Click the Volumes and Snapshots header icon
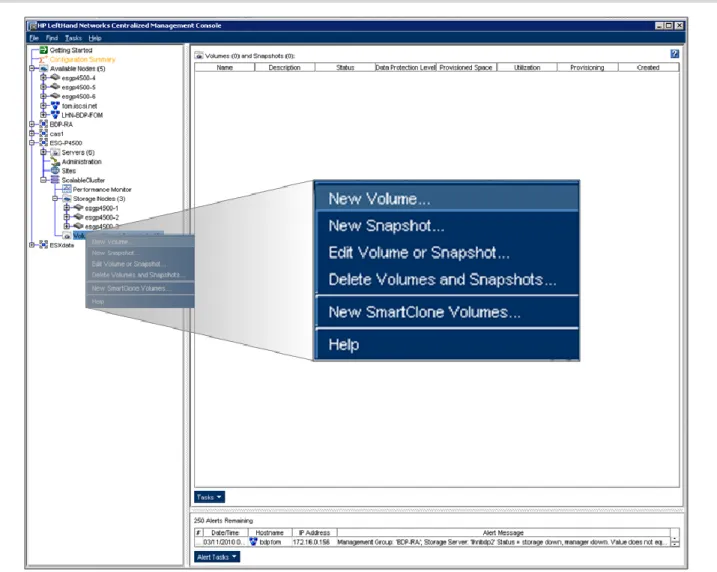The height and width of the screenshot is (572, 717). pyautogui.click(x=198, y=56)
